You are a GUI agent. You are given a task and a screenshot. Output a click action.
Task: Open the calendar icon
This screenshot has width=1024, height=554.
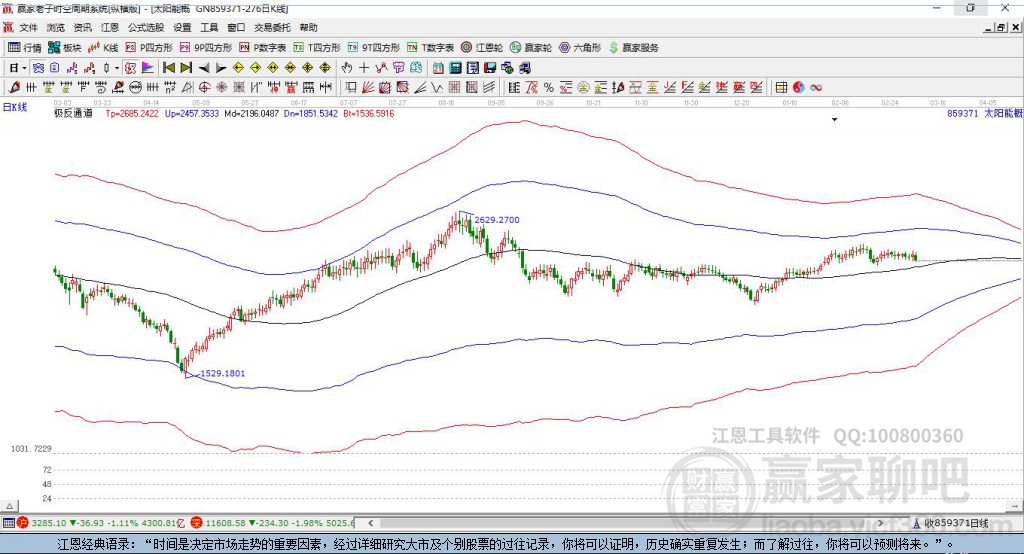coord(438,68)
